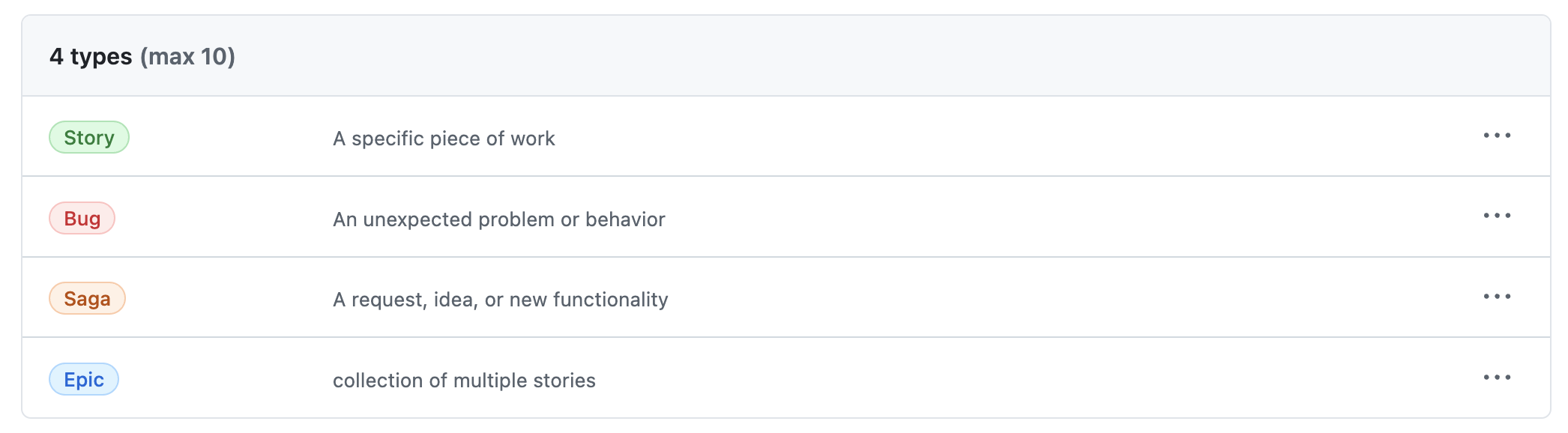Click the Saga description about requests and ideas
This screenshot has height=433, width=1568.
501,298
